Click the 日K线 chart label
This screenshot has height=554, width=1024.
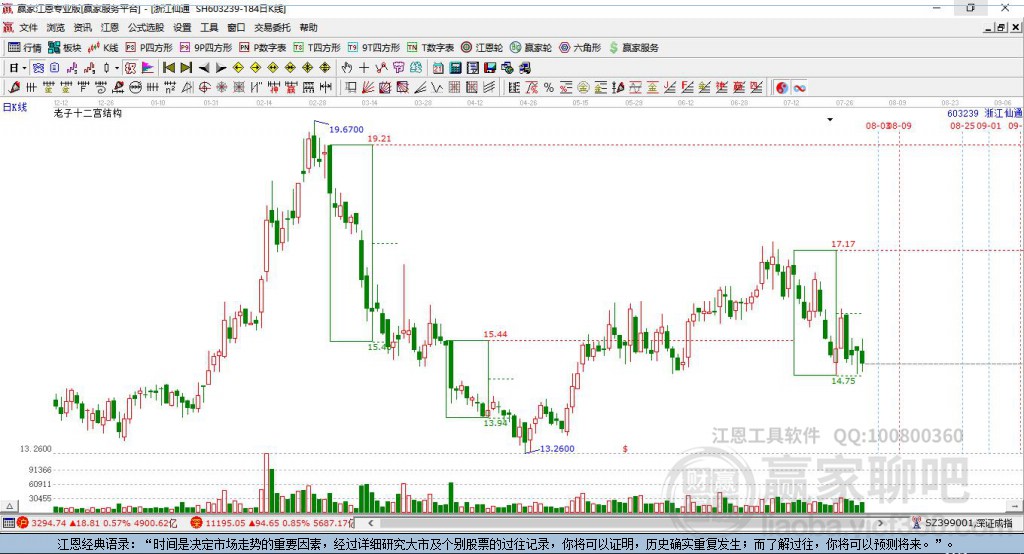pyautogui.click(x=15, y=107)
